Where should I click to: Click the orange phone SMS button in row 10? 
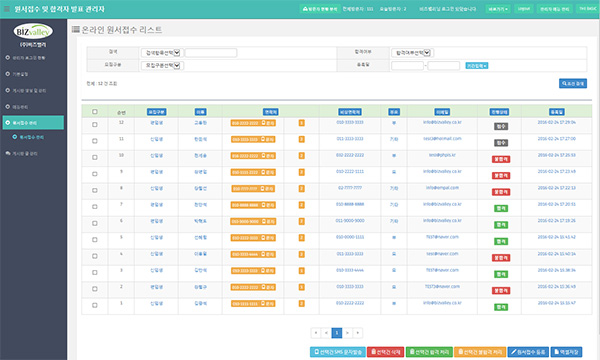253,156
